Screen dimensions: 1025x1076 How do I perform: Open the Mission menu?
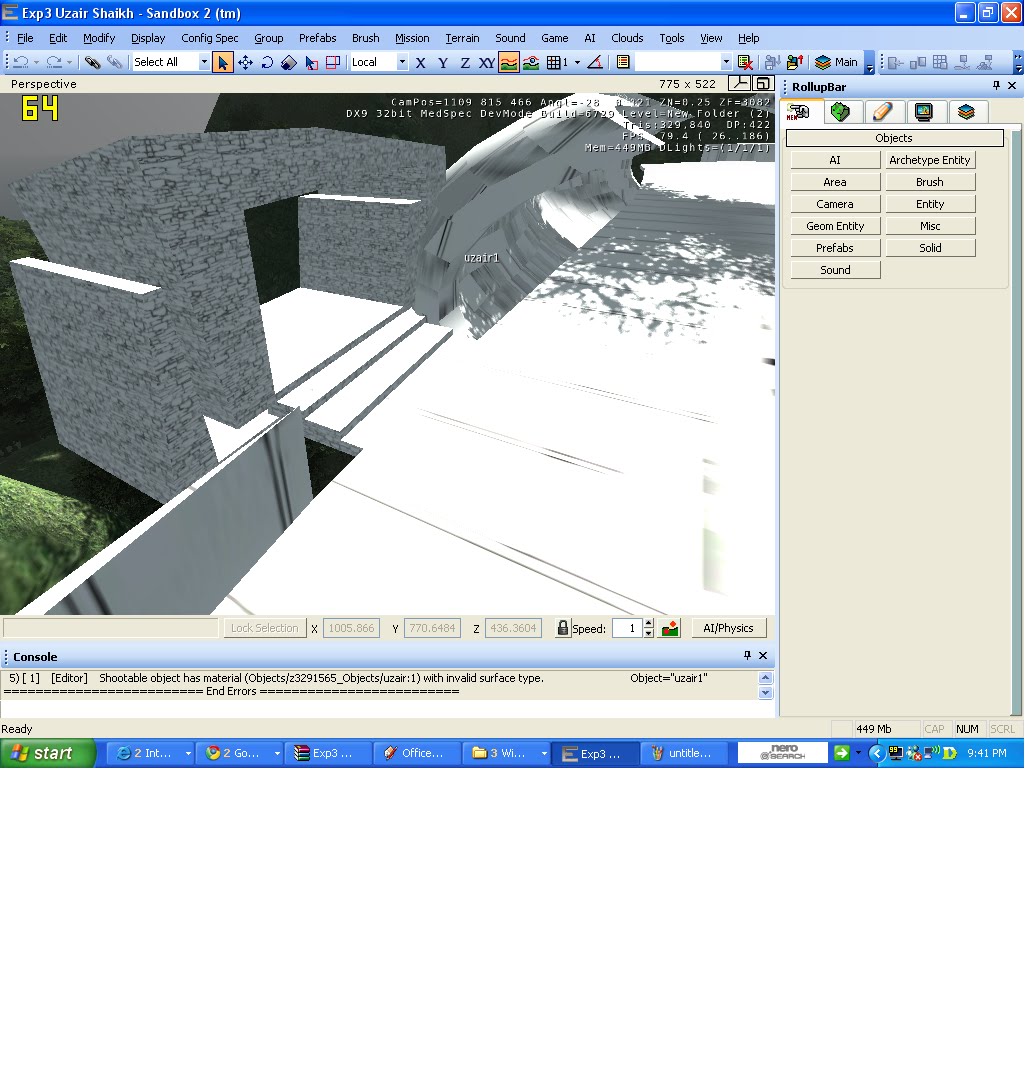[x=412, y=38]
